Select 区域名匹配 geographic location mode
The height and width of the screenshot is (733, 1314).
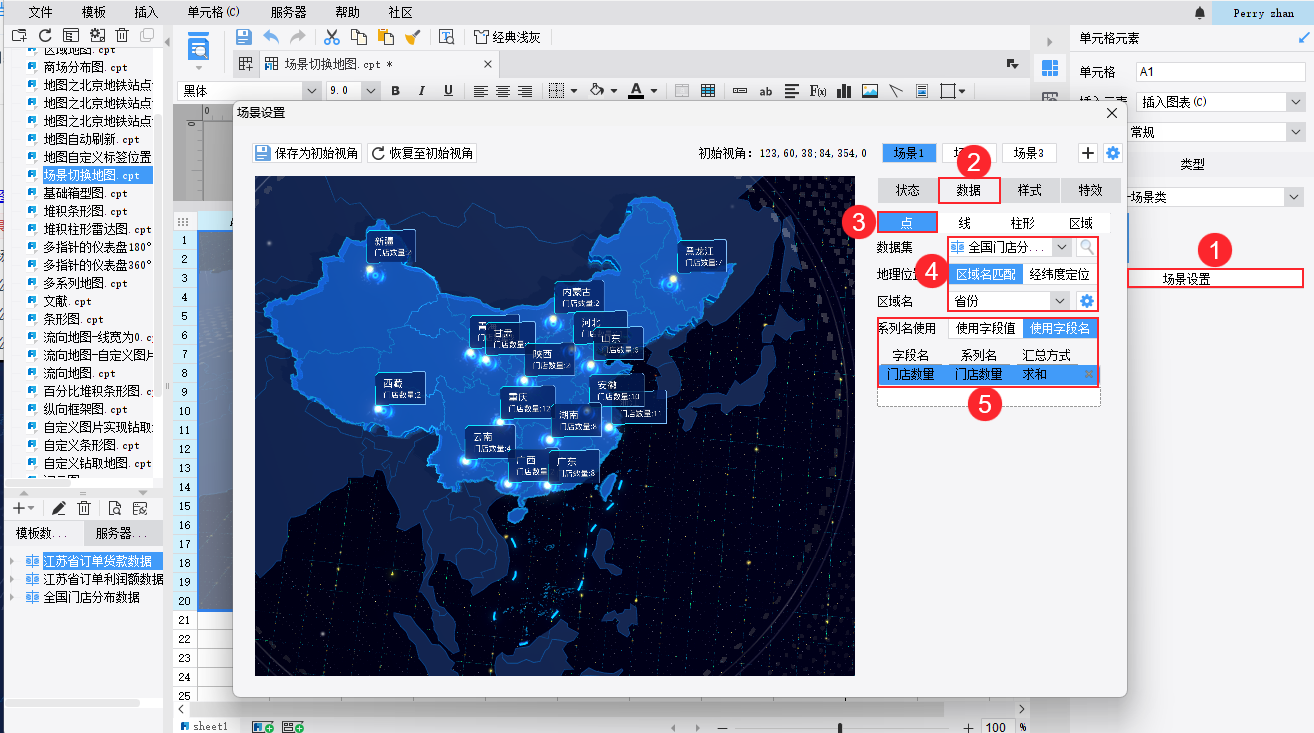987,274
